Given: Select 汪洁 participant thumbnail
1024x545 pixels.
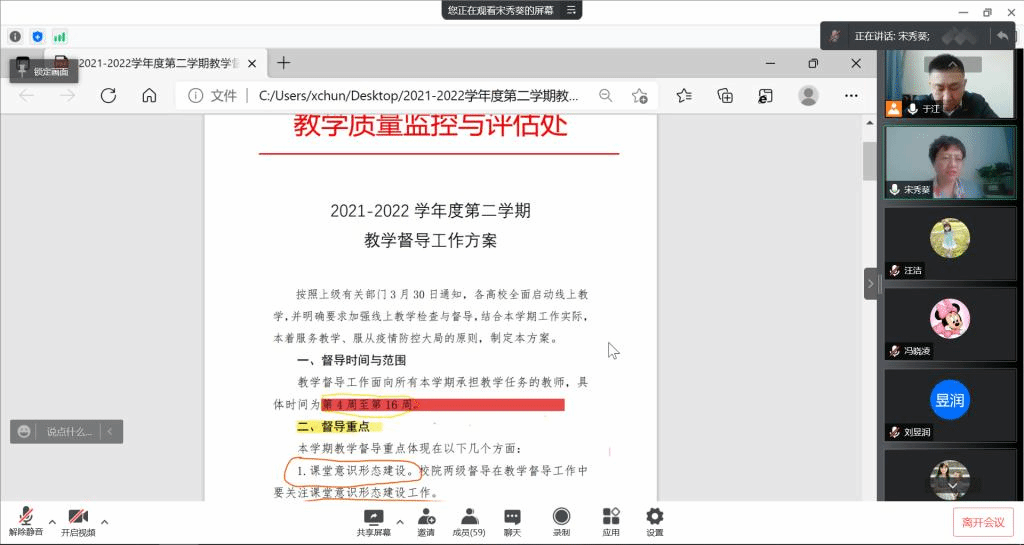Looking at the screenshot, I should click(x=949, y=244).
